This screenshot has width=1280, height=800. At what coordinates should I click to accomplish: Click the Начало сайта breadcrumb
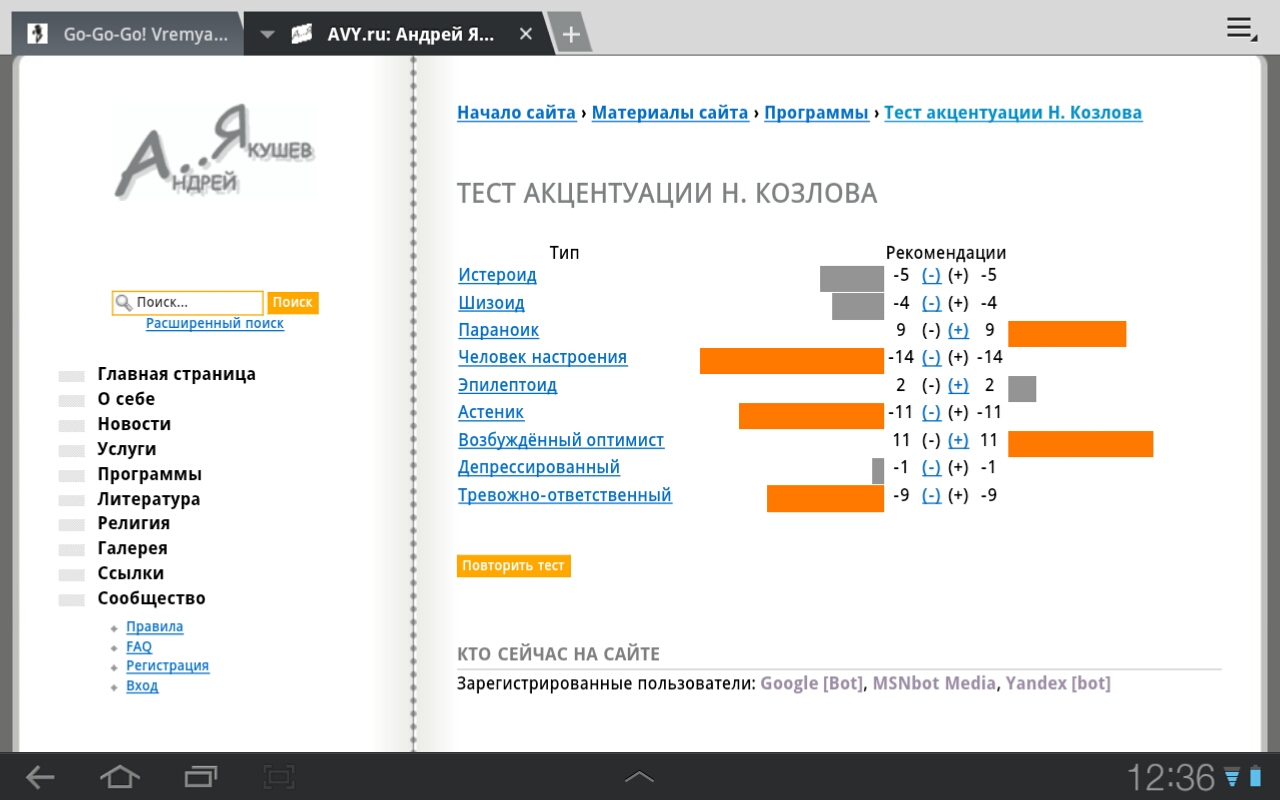516,113
